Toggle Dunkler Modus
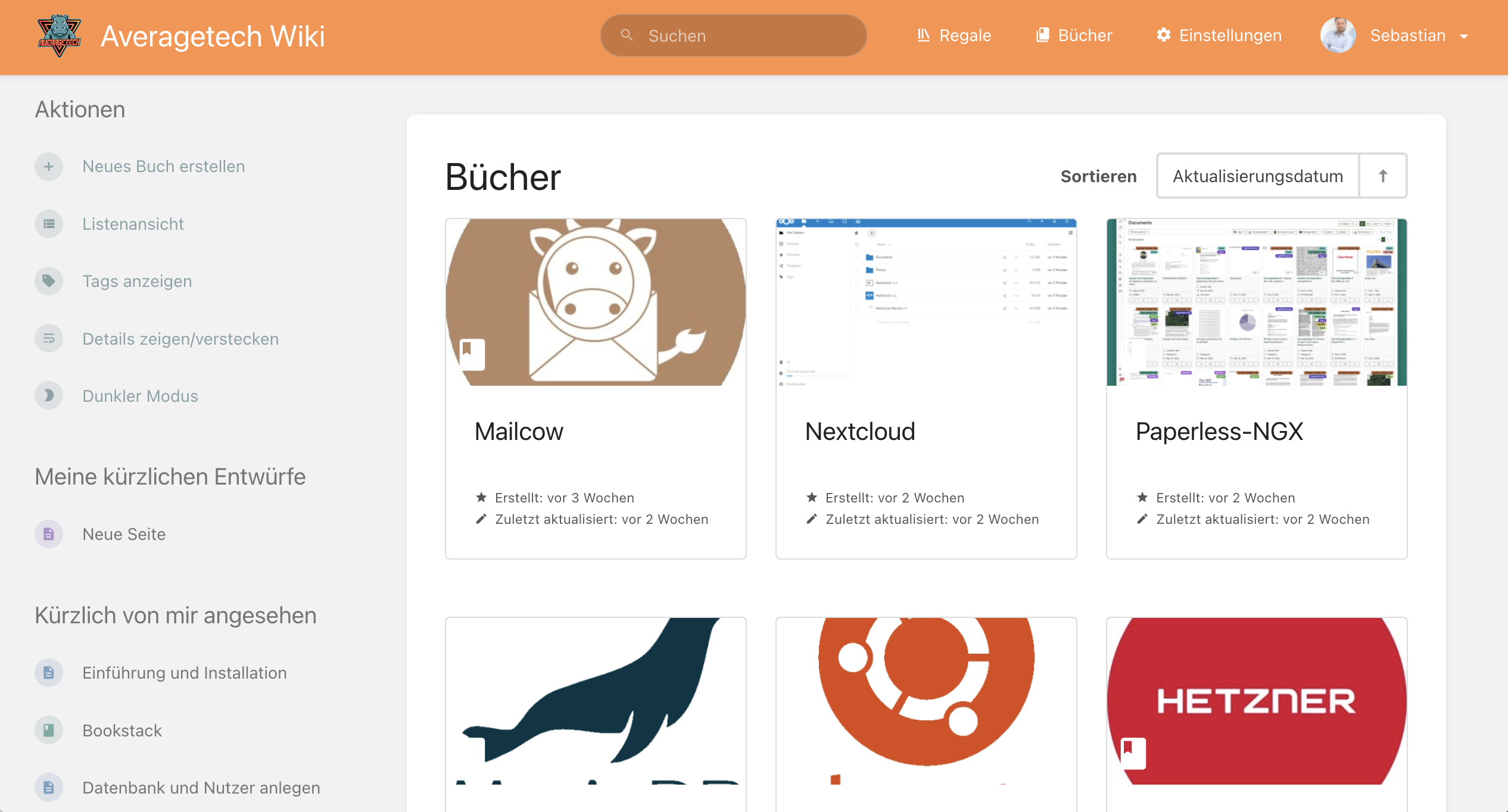Screen dimensions: 1508x812 (140, 396)
